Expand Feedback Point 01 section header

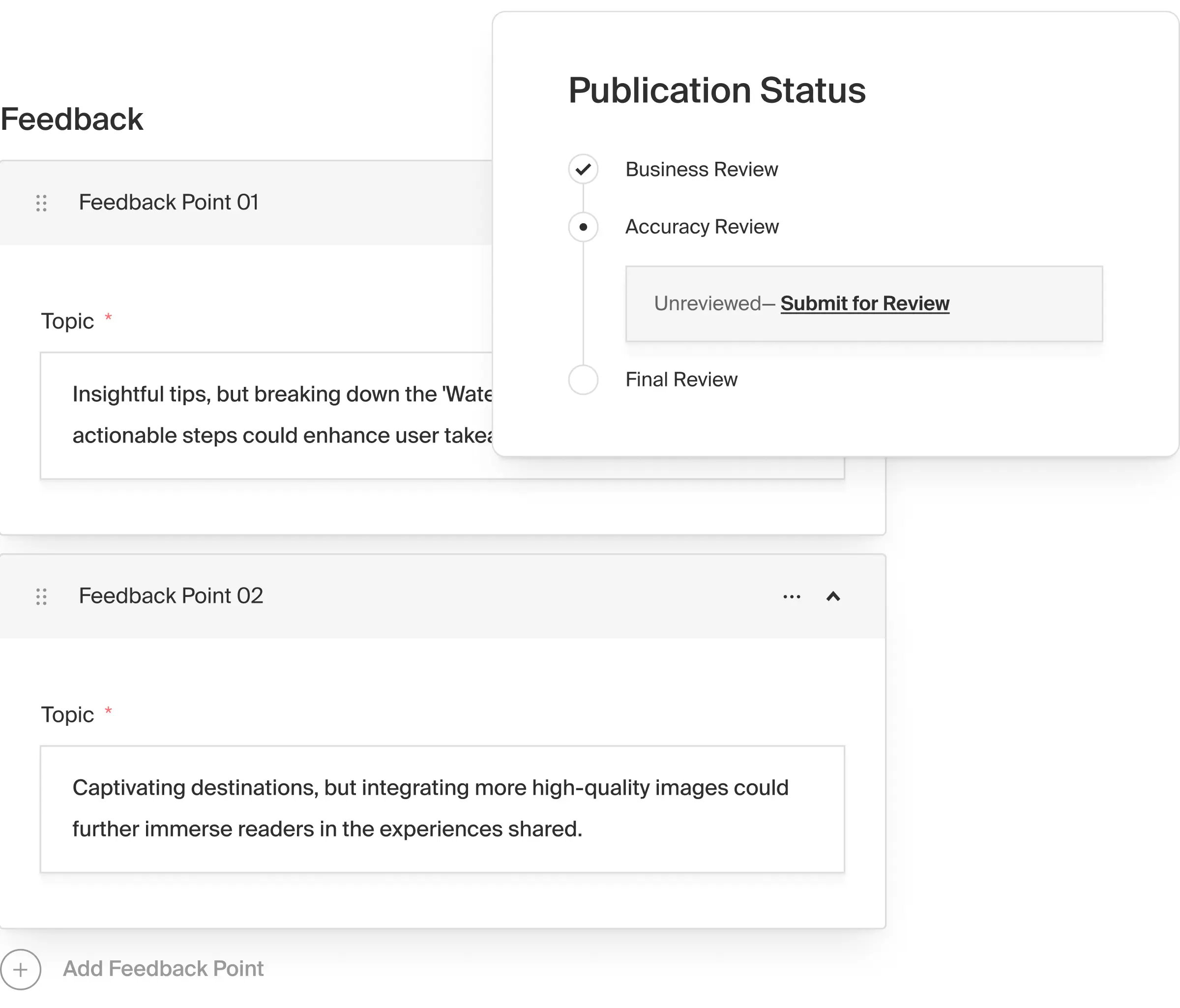coord(170,203)
